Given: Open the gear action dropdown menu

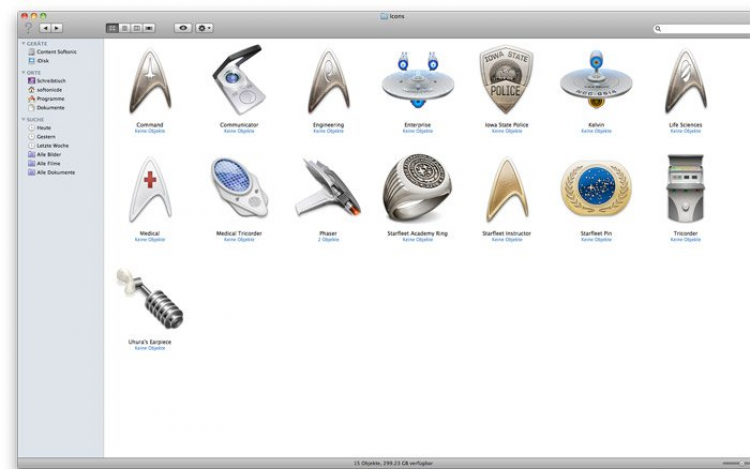Looking at the screenshot, I should click(204, 28).
